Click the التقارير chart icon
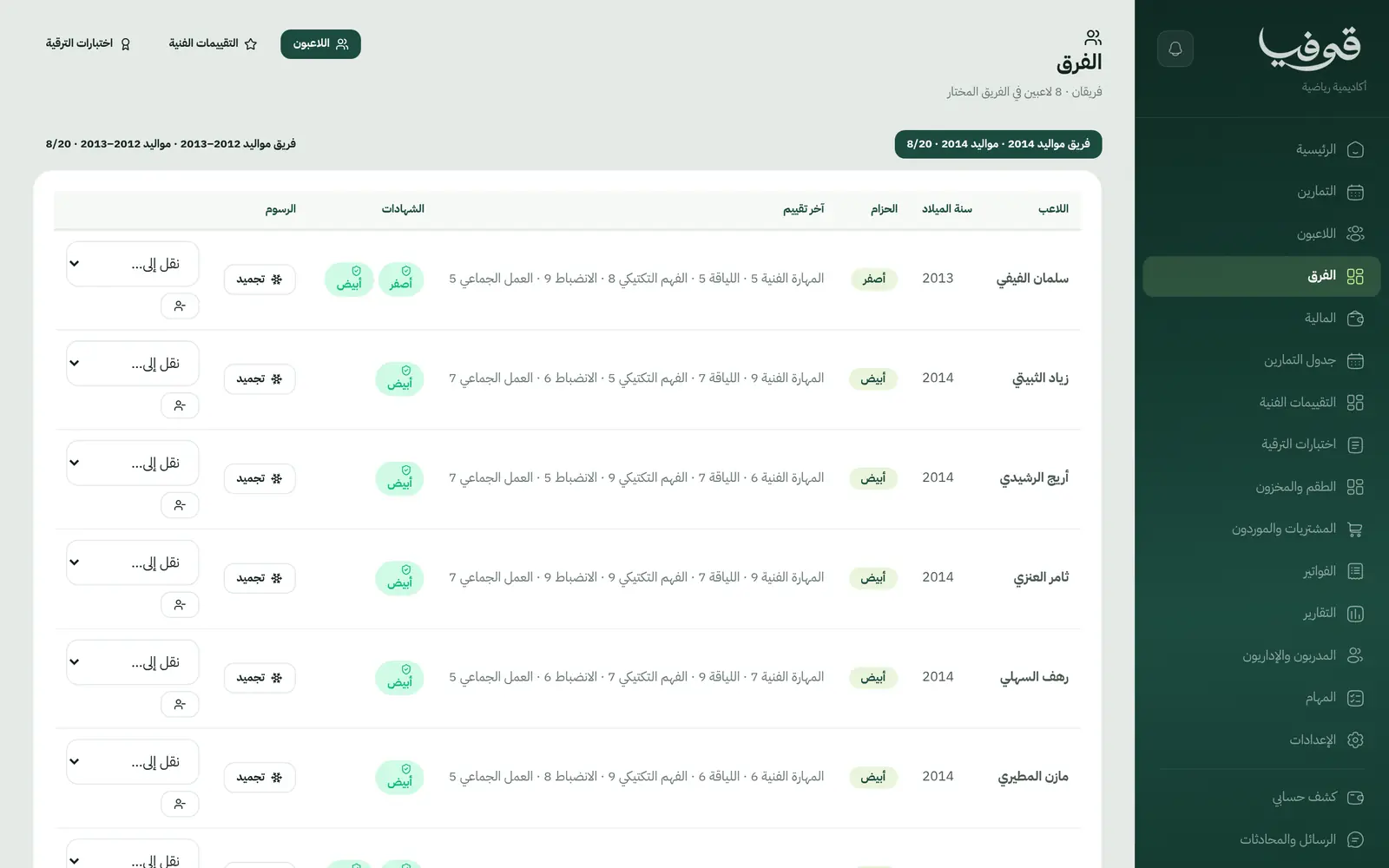Image resolution: width=1389 pixels, height=868 pixels. tap(1355, 614)
